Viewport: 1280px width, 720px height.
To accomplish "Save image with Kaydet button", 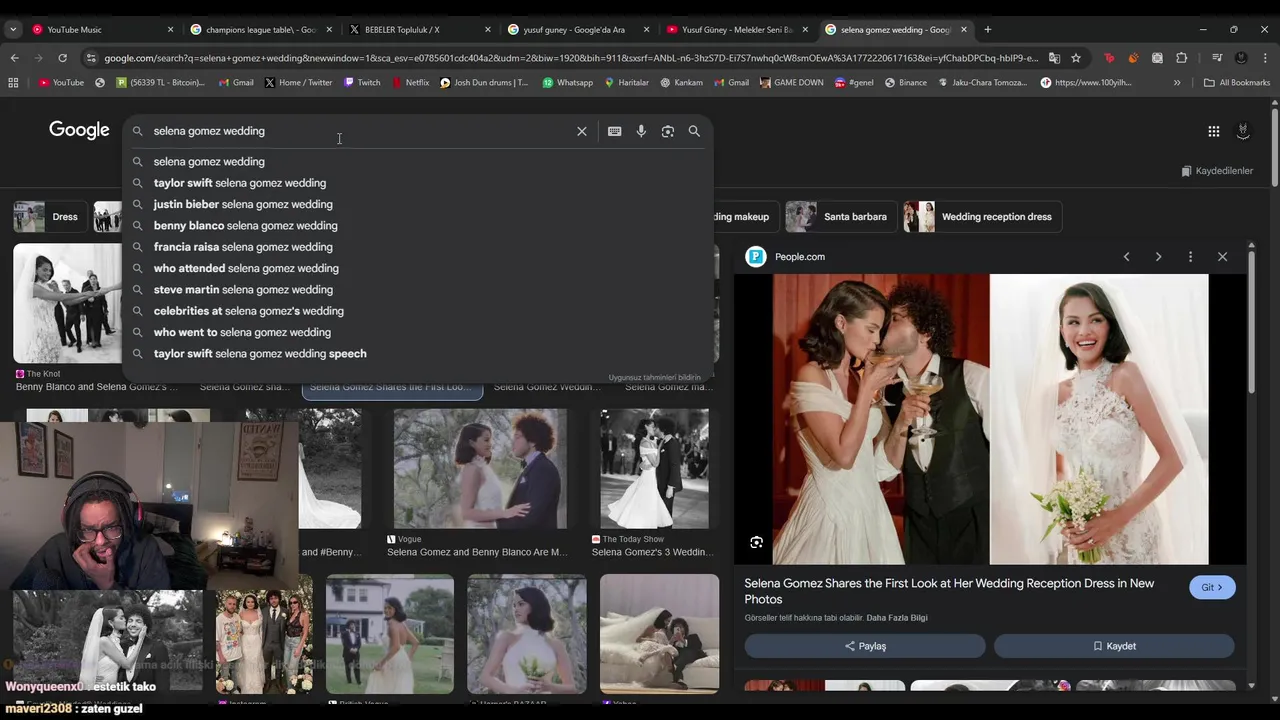I will click(x=1114, y=646).
